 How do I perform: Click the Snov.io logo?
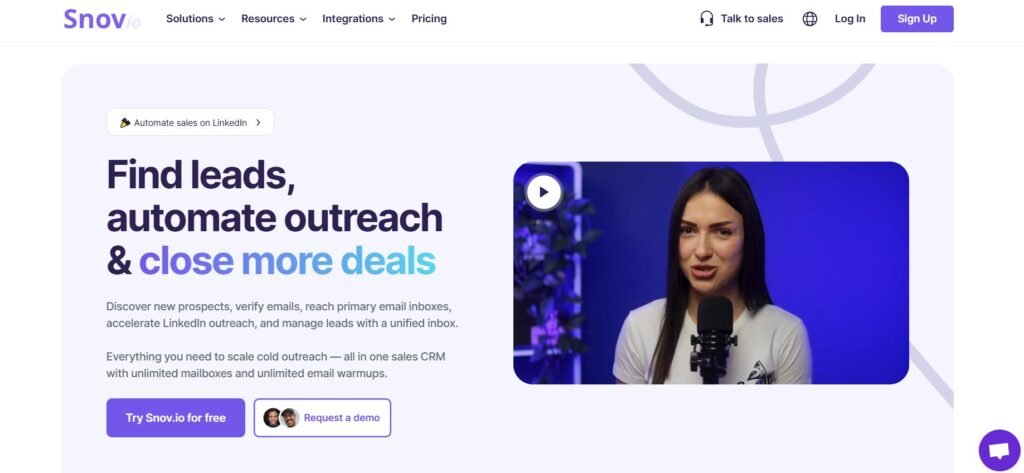pyautogui.click(x=102, y=19)
